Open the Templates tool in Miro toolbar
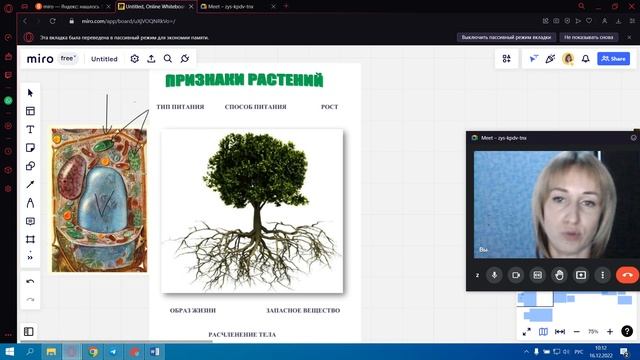Image resolution: width=640 pixels, height=360 pixels. coord(30,111)
